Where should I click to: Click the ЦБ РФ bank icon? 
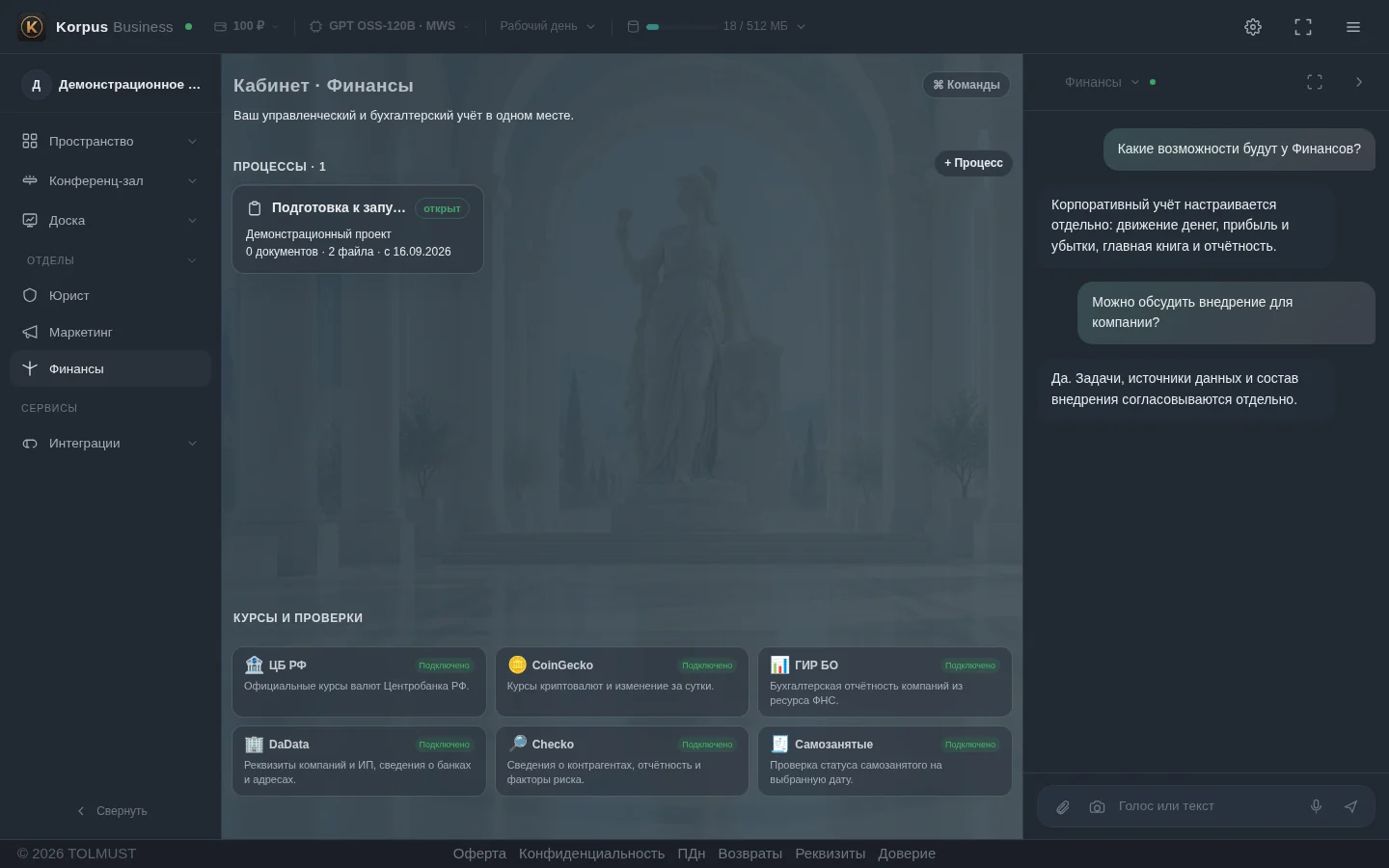pos(255,665)
